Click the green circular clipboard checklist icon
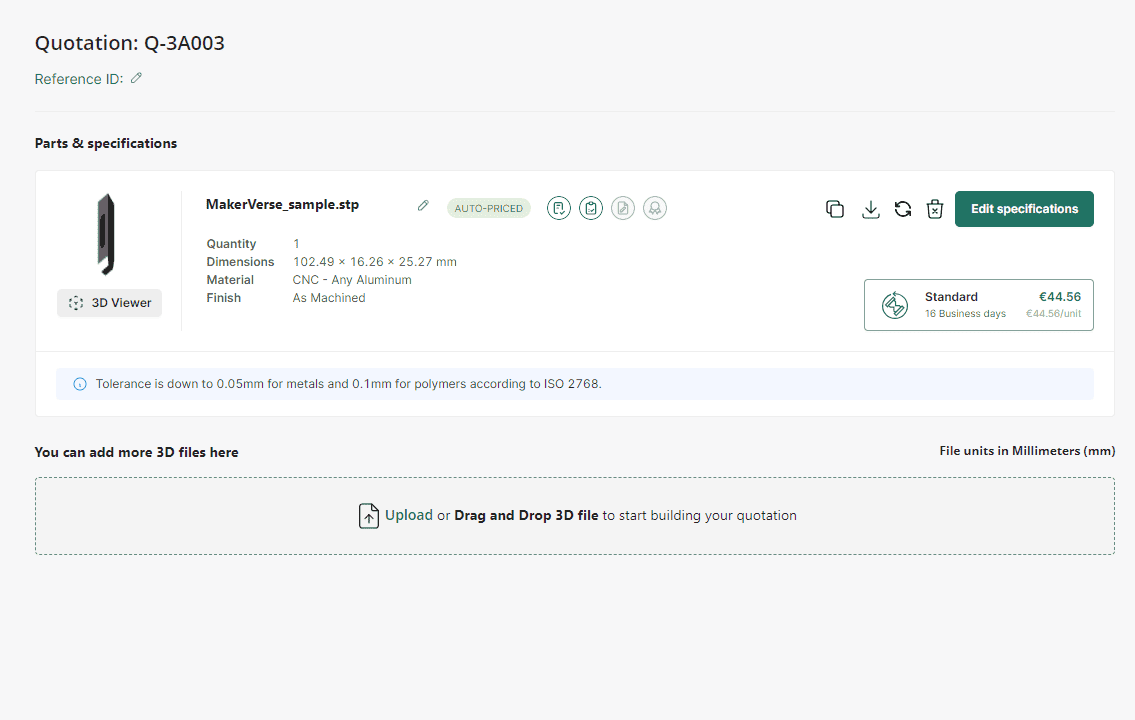1135x720 pixels. 591,208
